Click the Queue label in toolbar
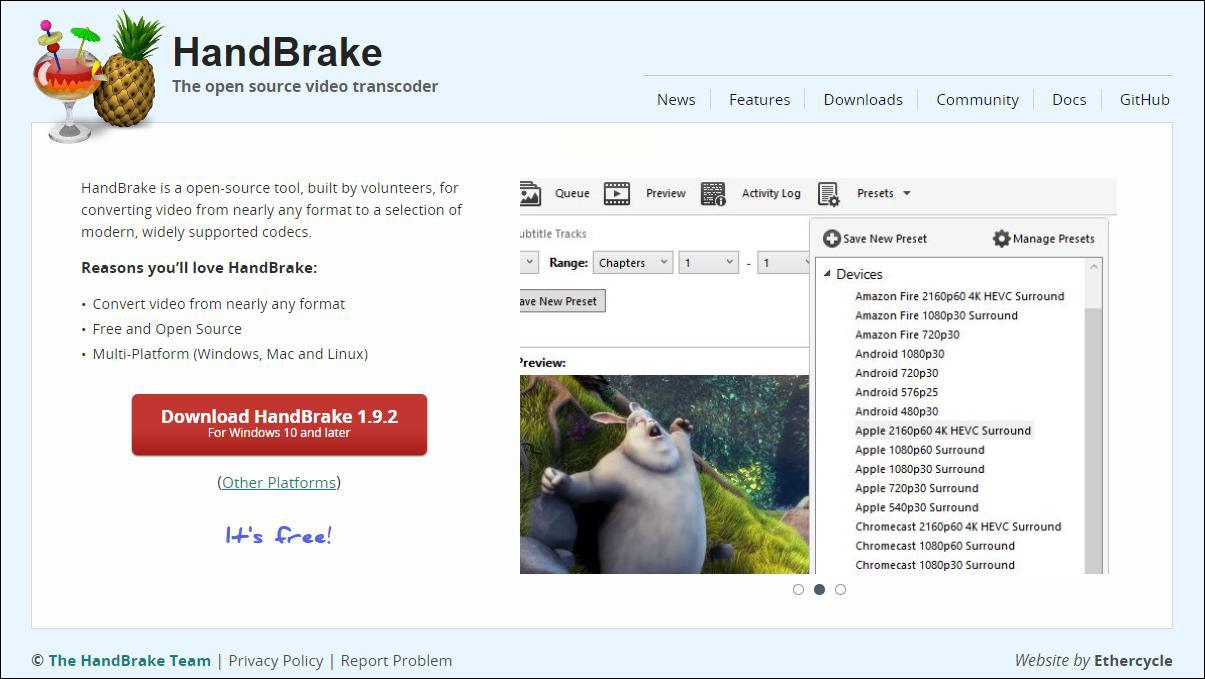Viewport: 1205px width, 679px height. pos(572,194)
